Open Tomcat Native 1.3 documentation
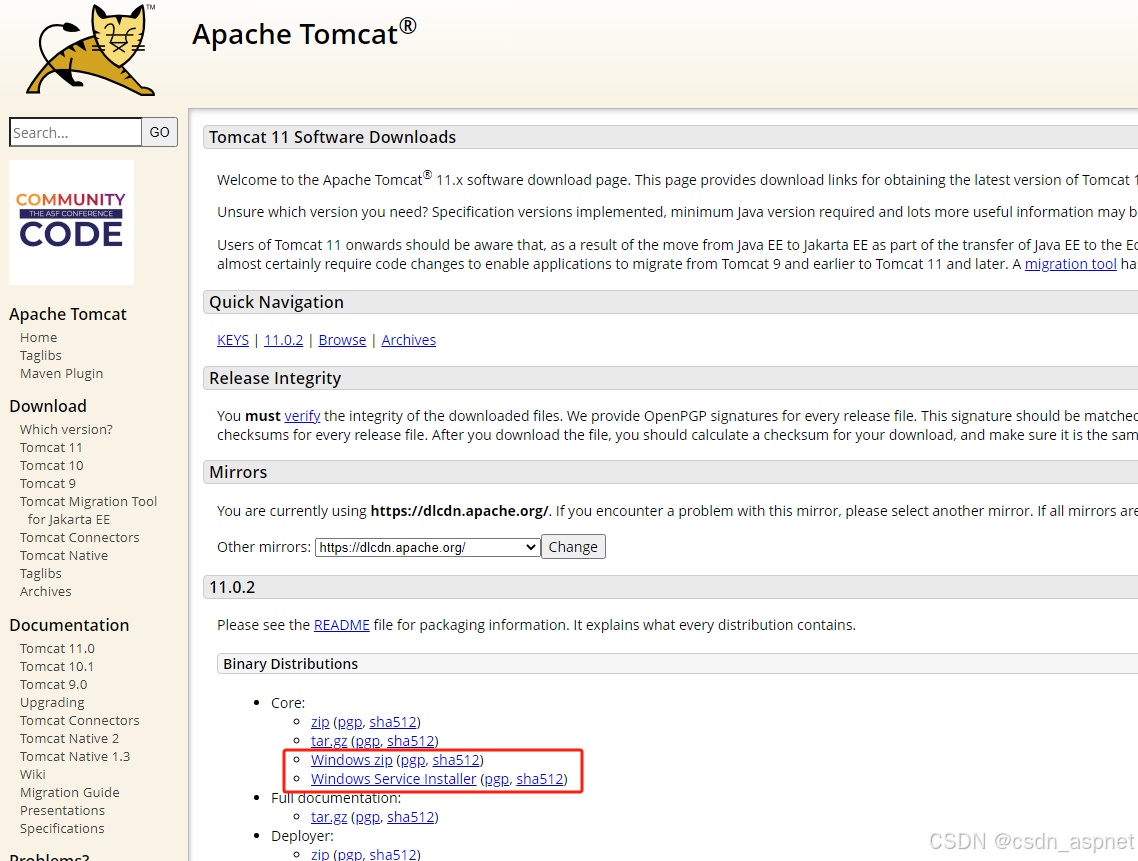This screenshot has width=1138, height=861. pyautogui.click(x=75, y=756)
